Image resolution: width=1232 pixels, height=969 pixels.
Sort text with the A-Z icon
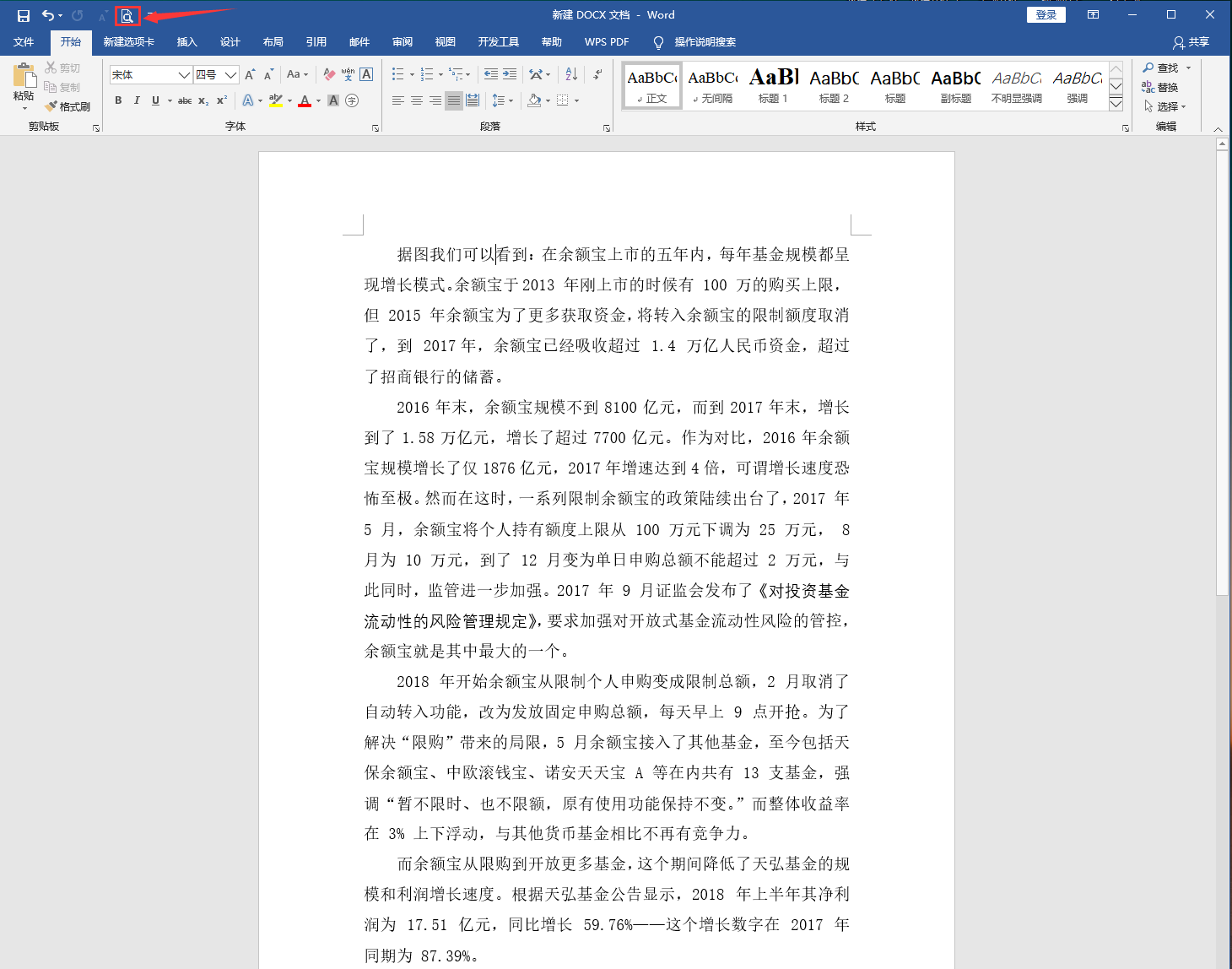click(x=571, y=75)
